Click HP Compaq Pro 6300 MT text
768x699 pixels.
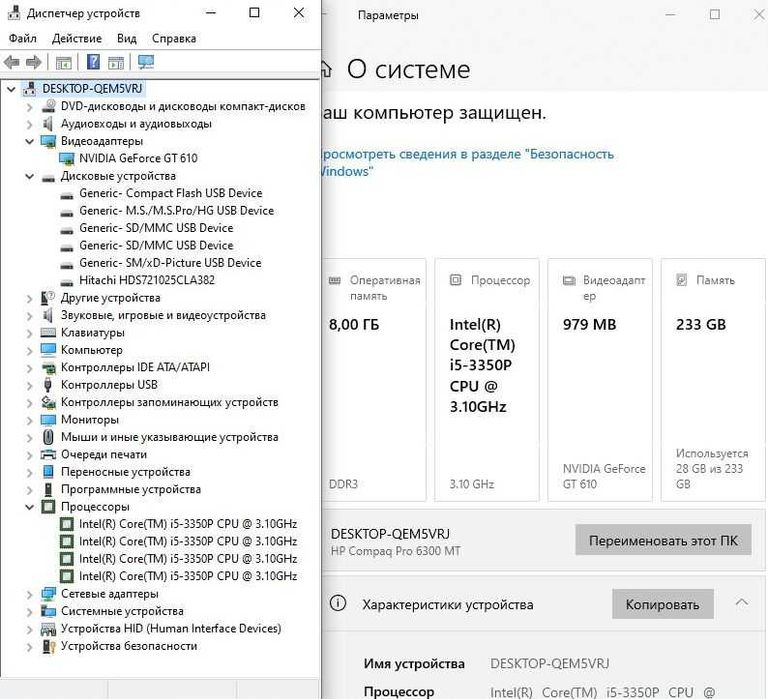(x=395, y=551)
